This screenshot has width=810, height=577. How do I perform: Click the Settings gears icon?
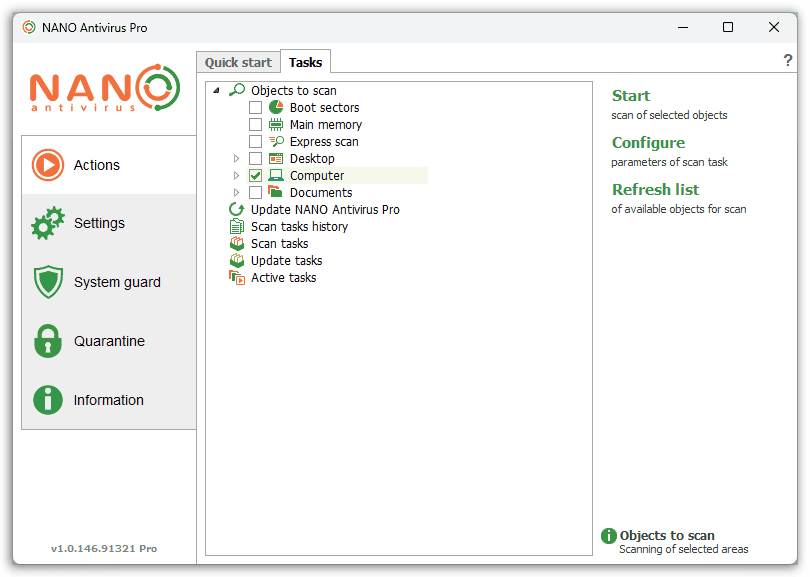click(x=48, y=223)
